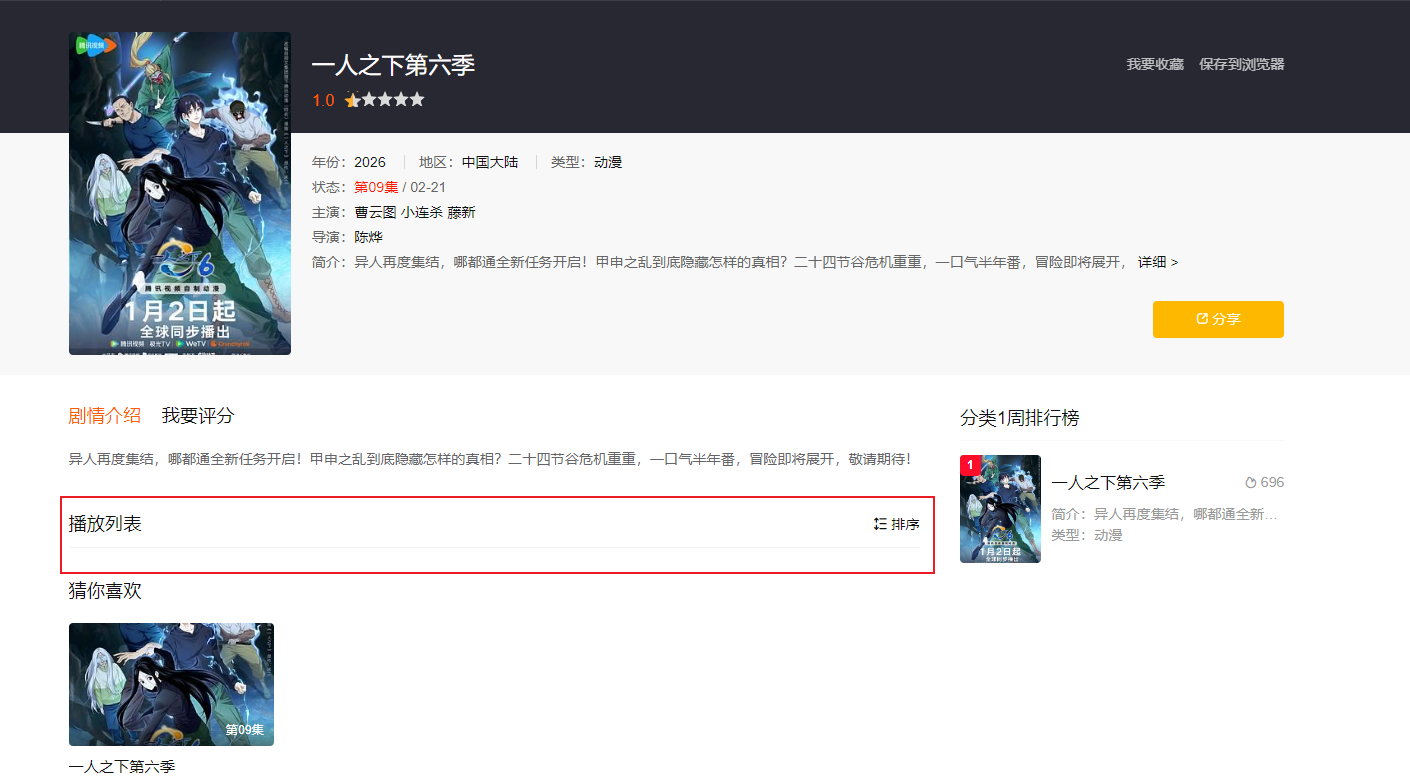Open the 详细 > synopsis link
Image resolution: width=1410 pixels, height=782 pixels.
click(1158, 262)
